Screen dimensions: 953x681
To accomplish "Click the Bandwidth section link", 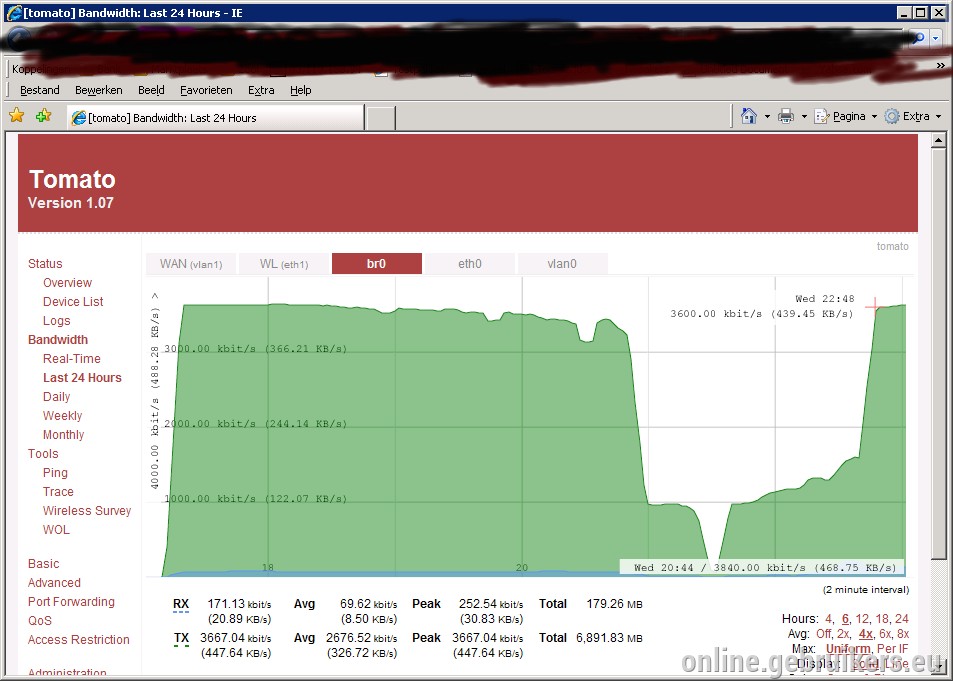I will pos(58,339).
